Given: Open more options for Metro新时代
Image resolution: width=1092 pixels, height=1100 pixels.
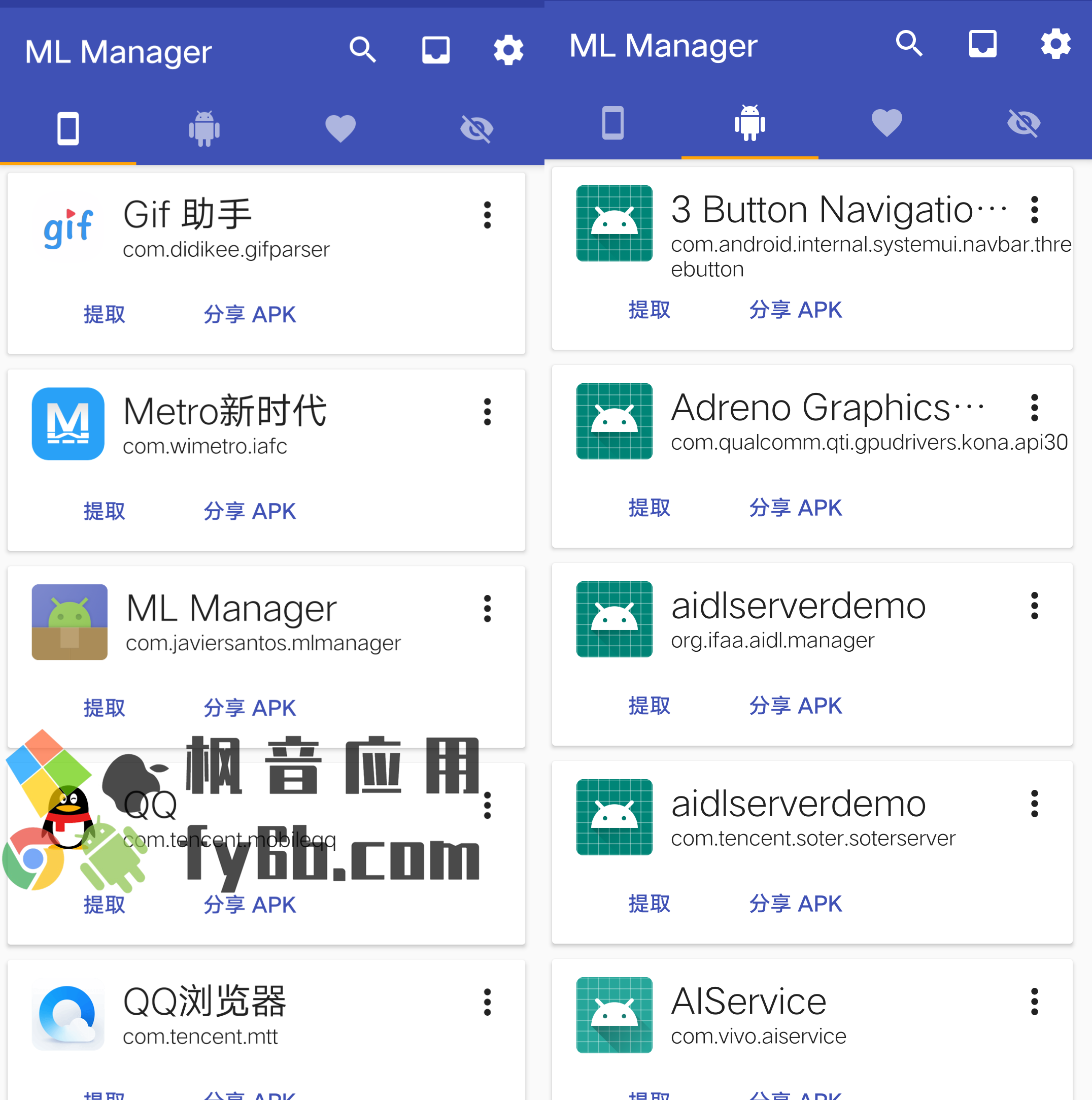Looking at the screenshot, I should [487, 412].
